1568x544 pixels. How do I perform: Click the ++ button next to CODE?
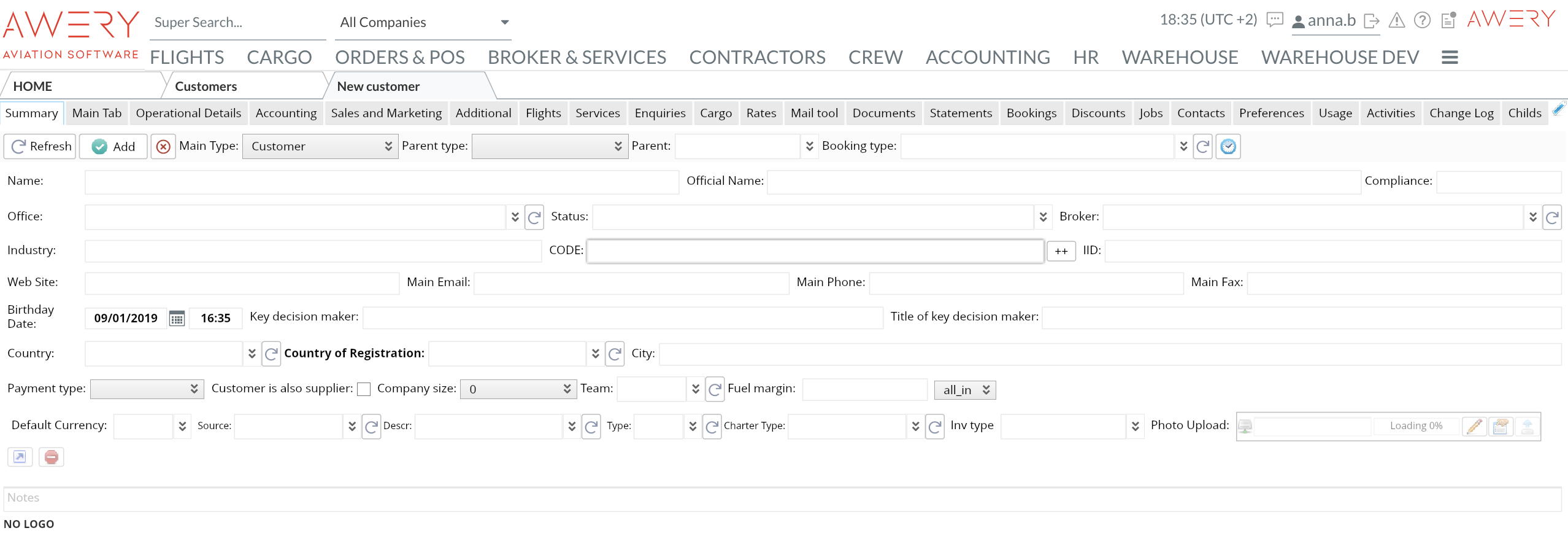click(1061, 251)
